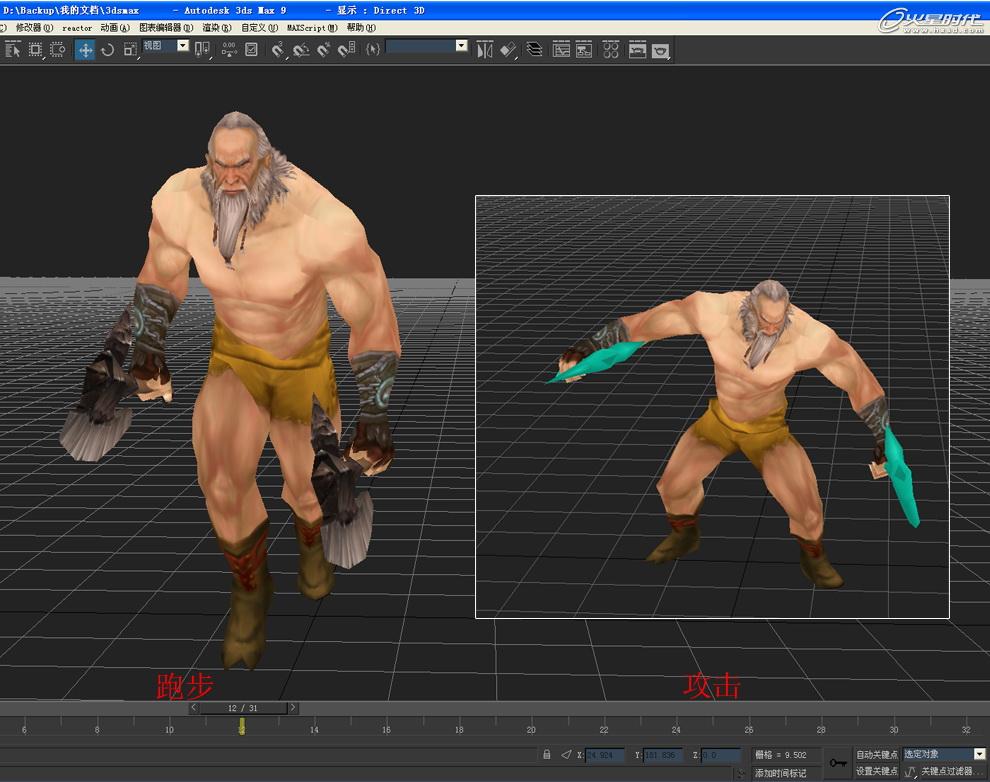Click the 设置关键点 set key button
The width and height of the screenshot is (990, 782).
click(876, 771)
